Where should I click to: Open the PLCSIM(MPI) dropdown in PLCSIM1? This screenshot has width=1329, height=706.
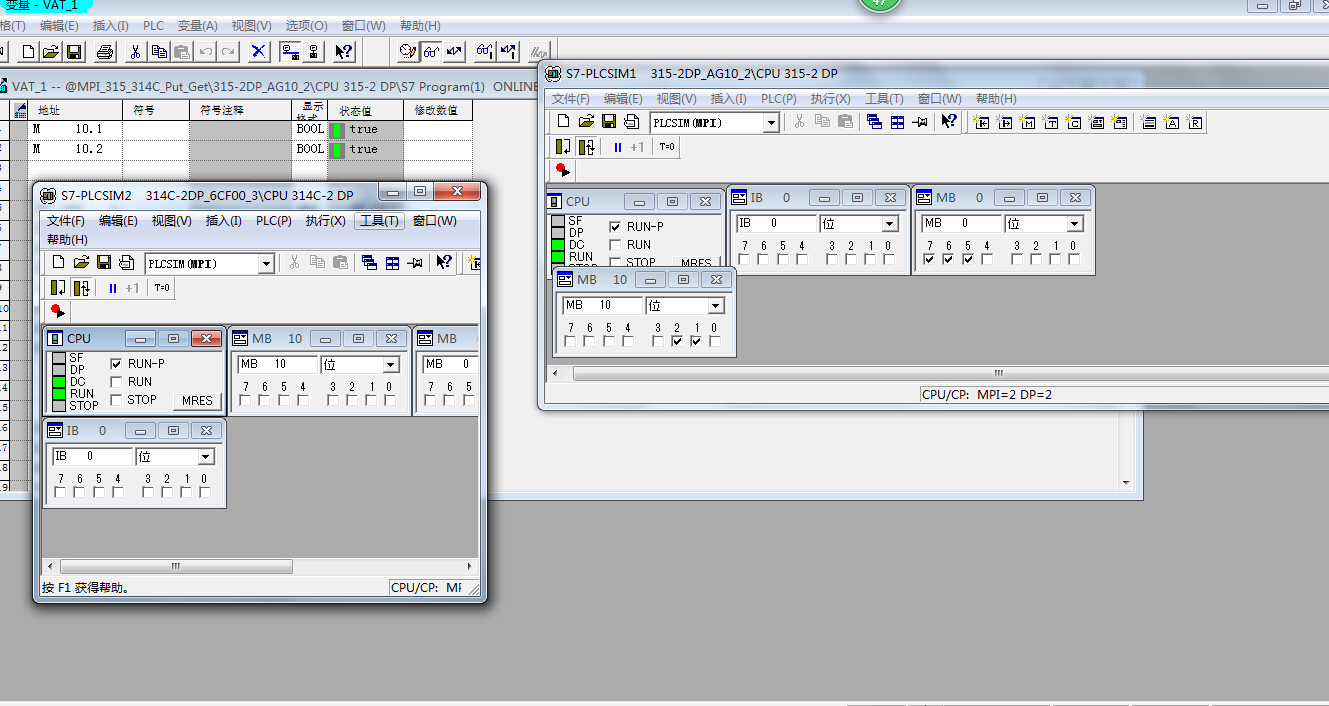(x=771, y=122)
